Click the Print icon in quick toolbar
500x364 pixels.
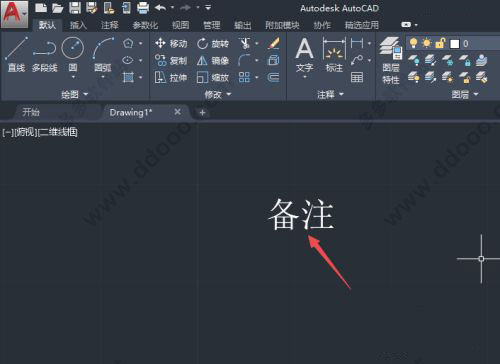pos(143,8)
